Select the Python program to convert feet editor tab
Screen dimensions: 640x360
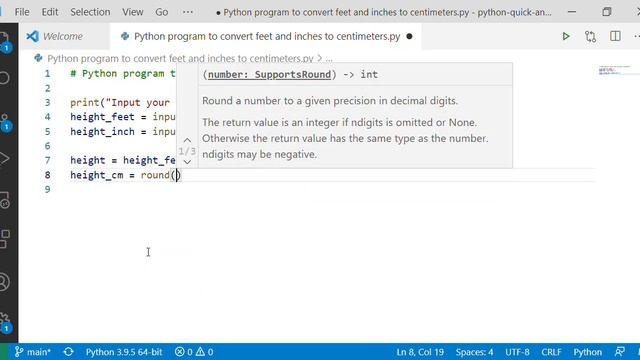(267, 36)
